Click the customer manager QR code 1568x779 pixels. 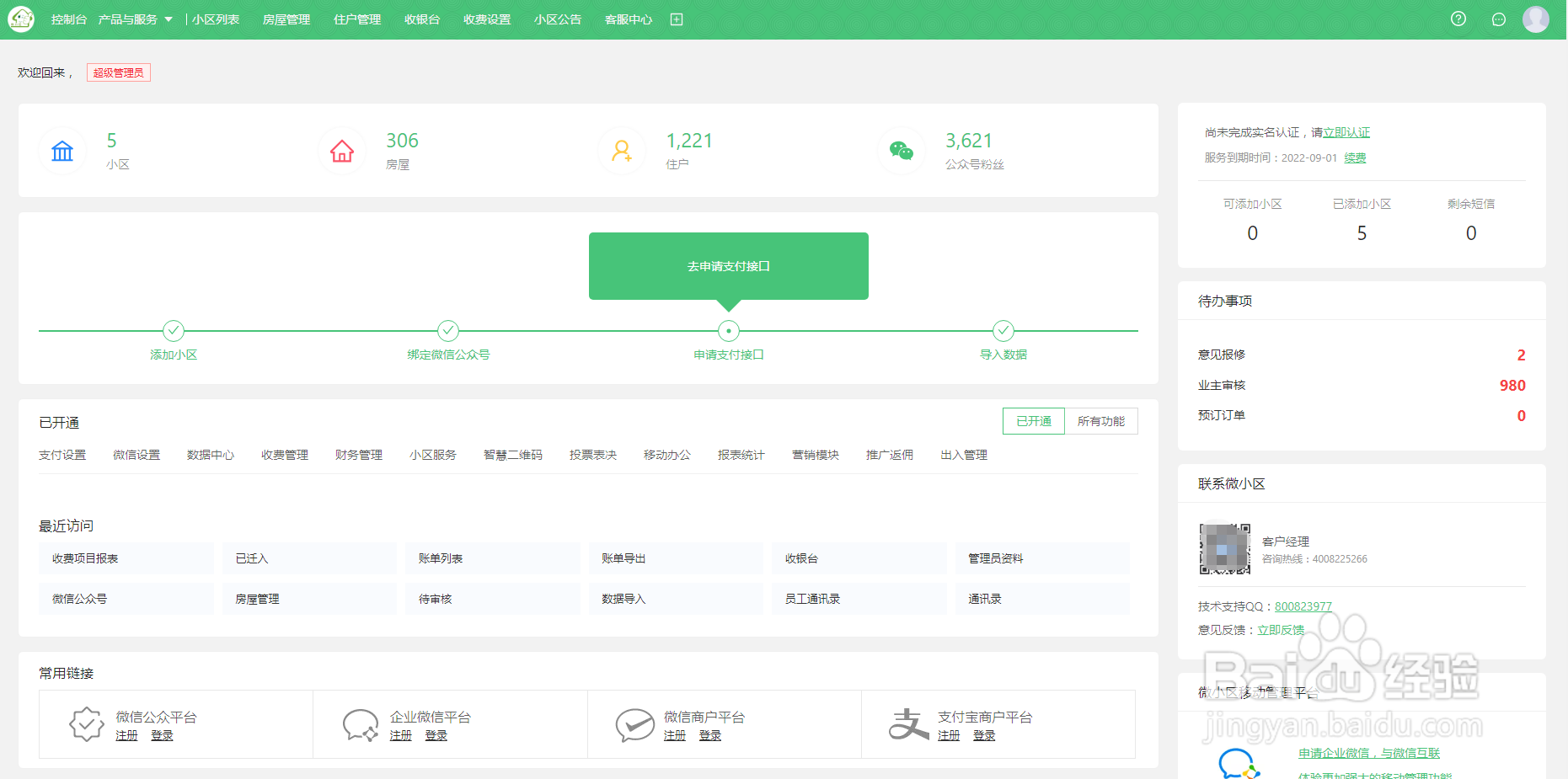pos(1225,549)
